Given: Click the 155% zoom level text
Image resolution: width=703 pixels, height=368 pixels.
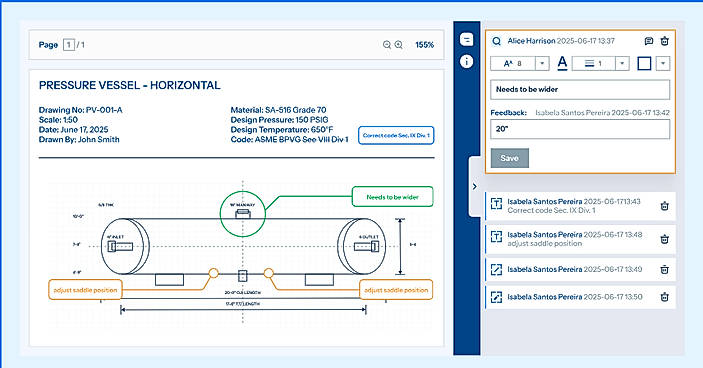Looking at the screenshot, I should (x=425, y=45).
